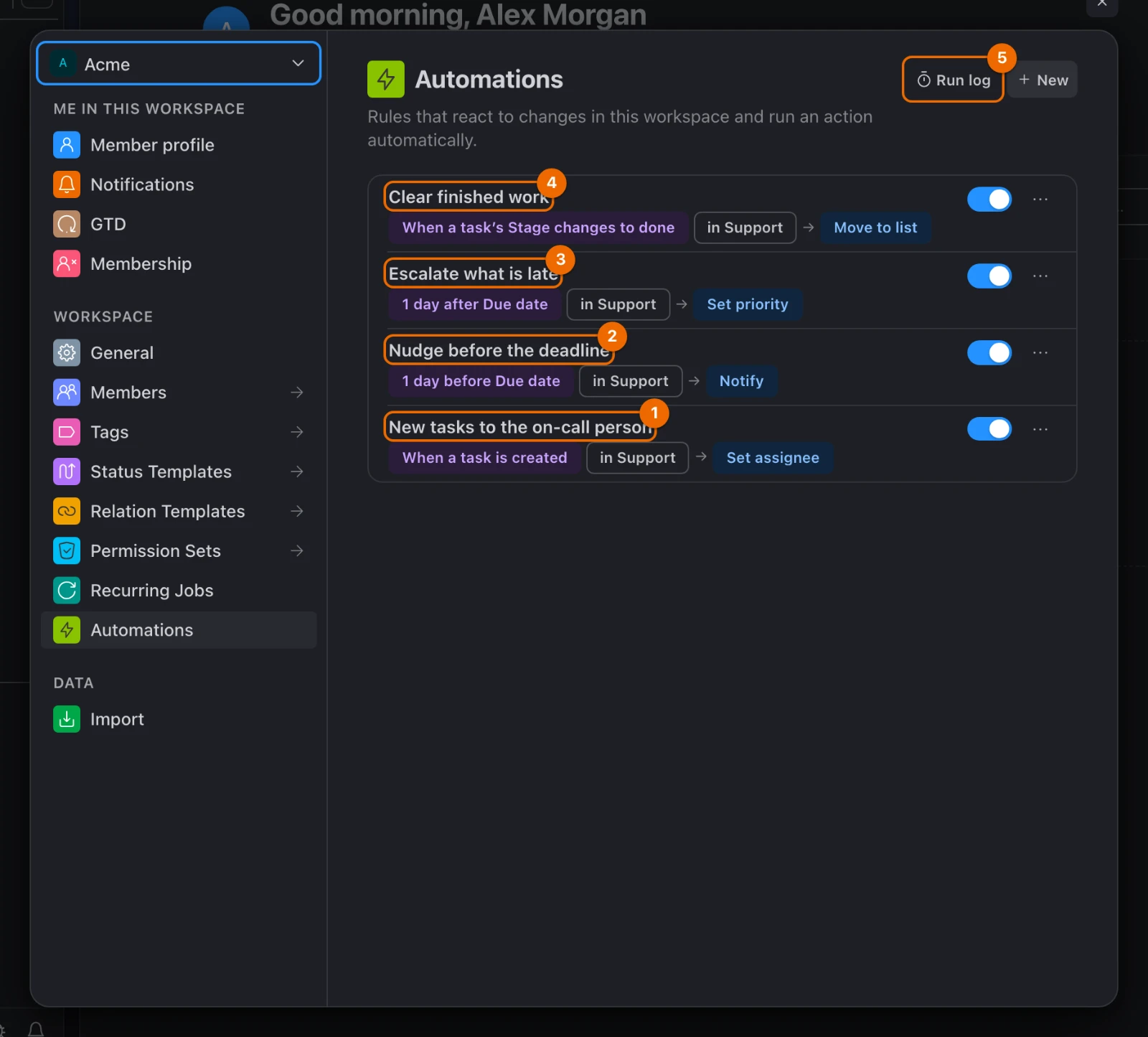Viewport: 1148px width, 1037px height.
Task: Click 'in Support' chip in New tasks rule
Action: pos(637,458)
